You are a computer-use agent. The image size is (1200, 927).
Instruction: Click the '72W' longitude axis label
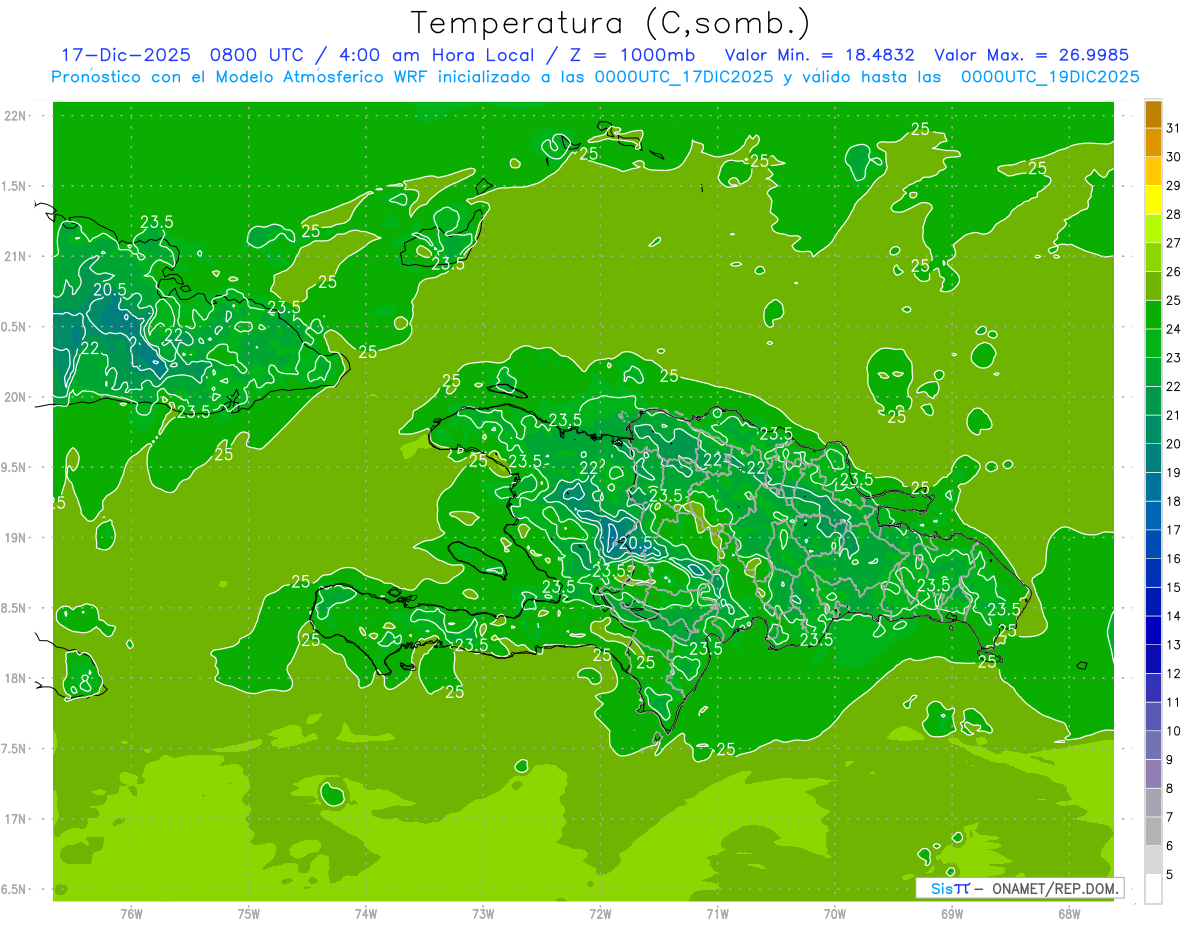(600, 914)
